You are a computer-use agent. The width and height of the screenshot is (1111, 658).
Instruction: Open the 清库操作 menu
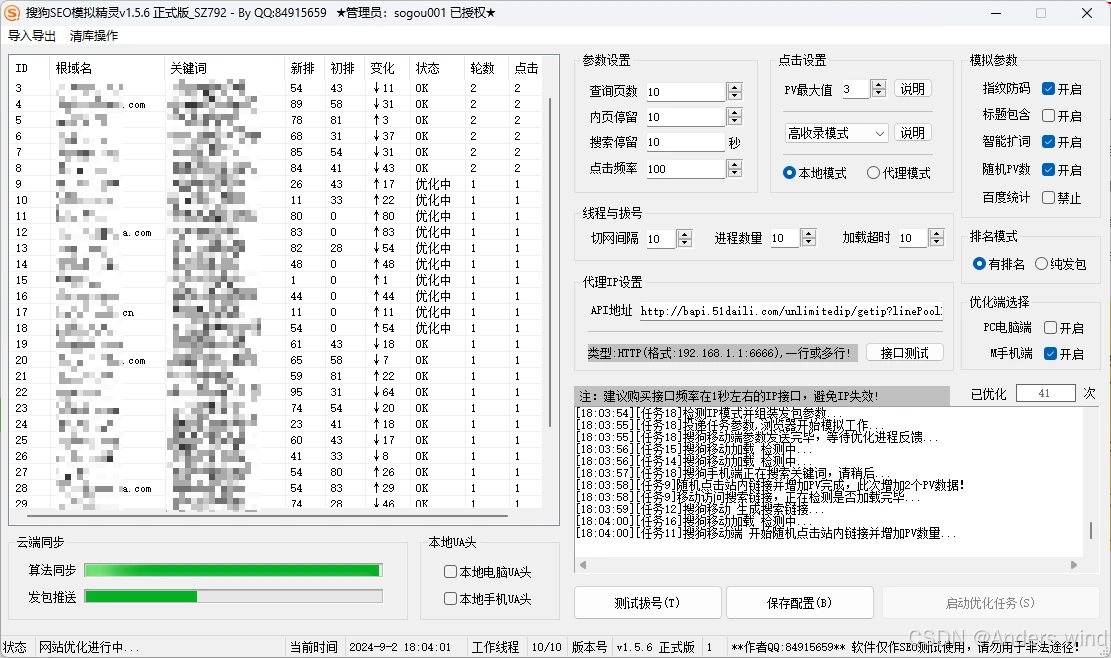pyautogui.click(x=94, y=36)
